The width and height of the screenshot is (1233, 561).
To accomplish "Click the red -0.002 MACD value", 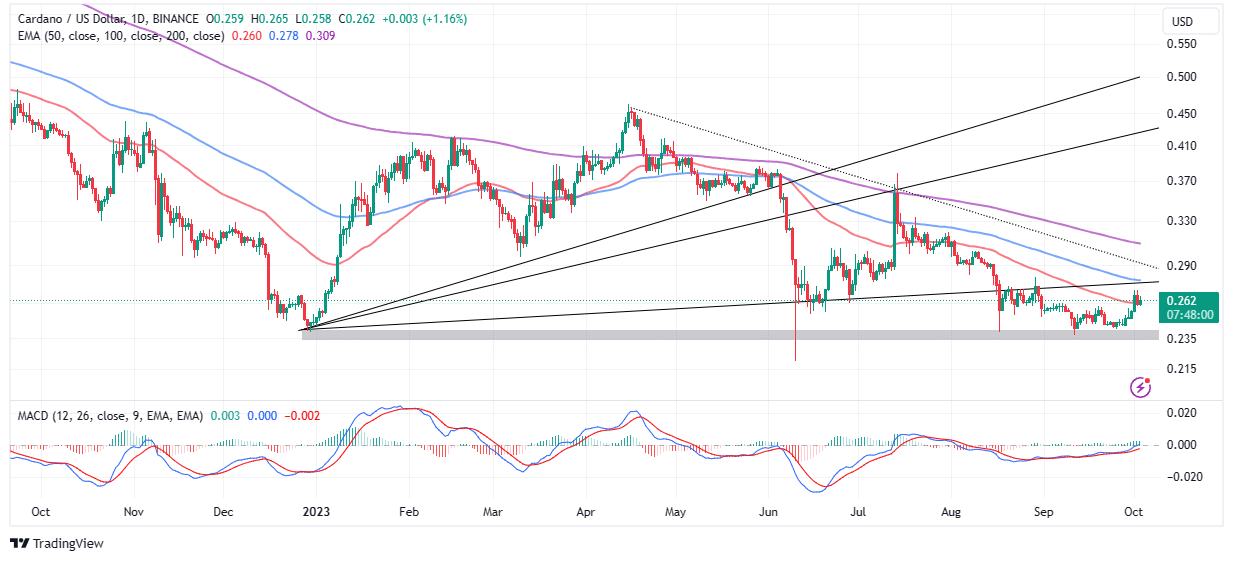I will tap(303, 414).
